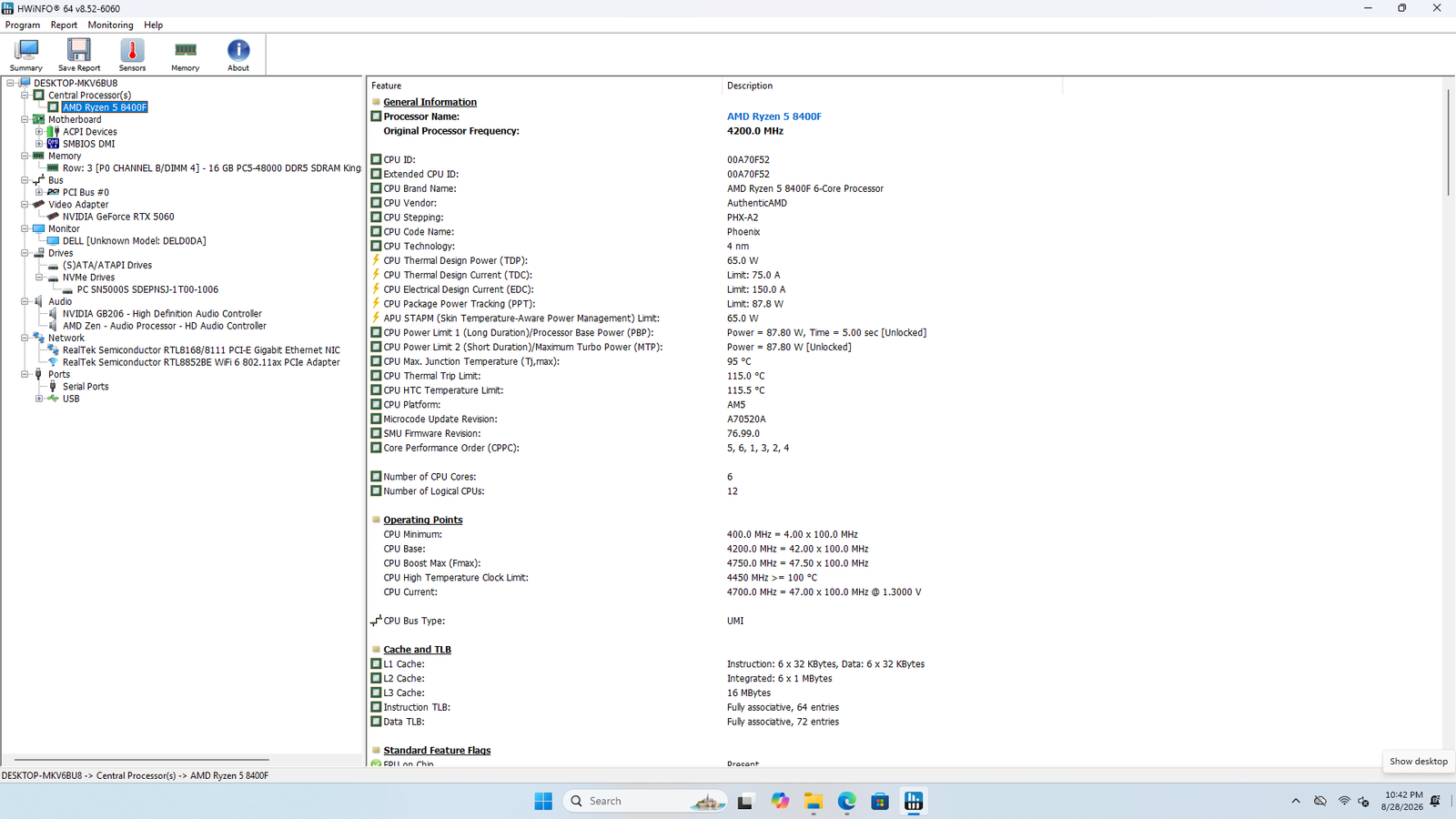Select the RealTek RTL8852BE WiFi 6 adapter

click(x=201, y=362)
